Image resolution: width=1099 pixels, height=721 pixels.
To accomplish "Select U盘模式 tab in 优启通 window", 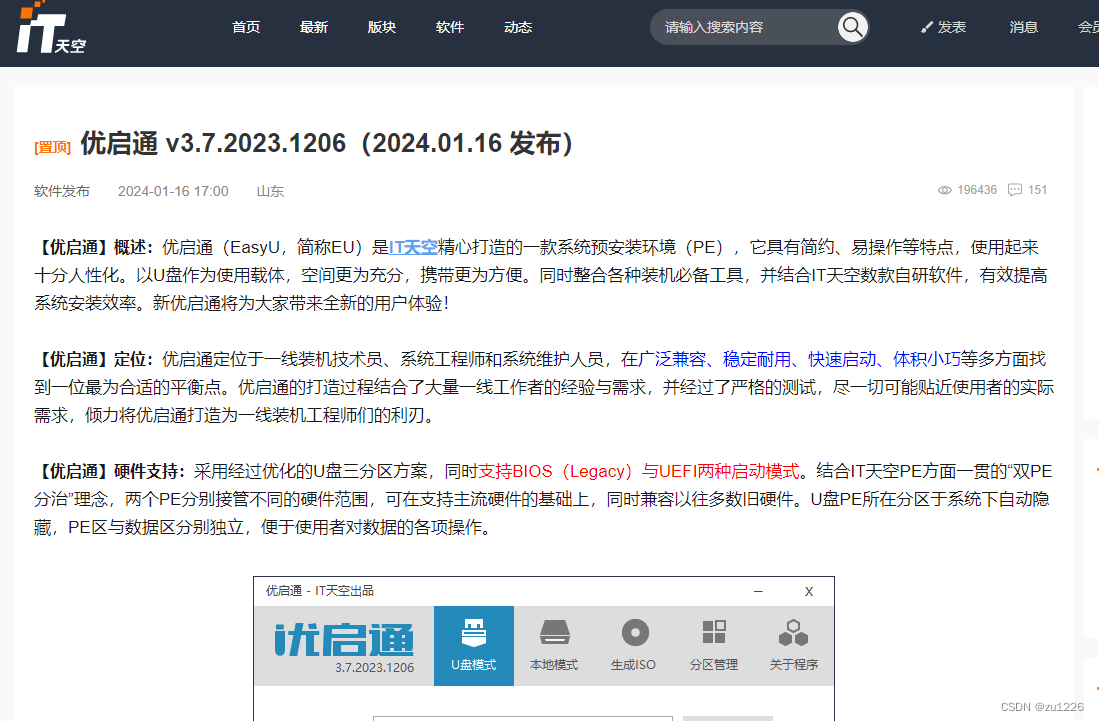I will tap(474, 645).
